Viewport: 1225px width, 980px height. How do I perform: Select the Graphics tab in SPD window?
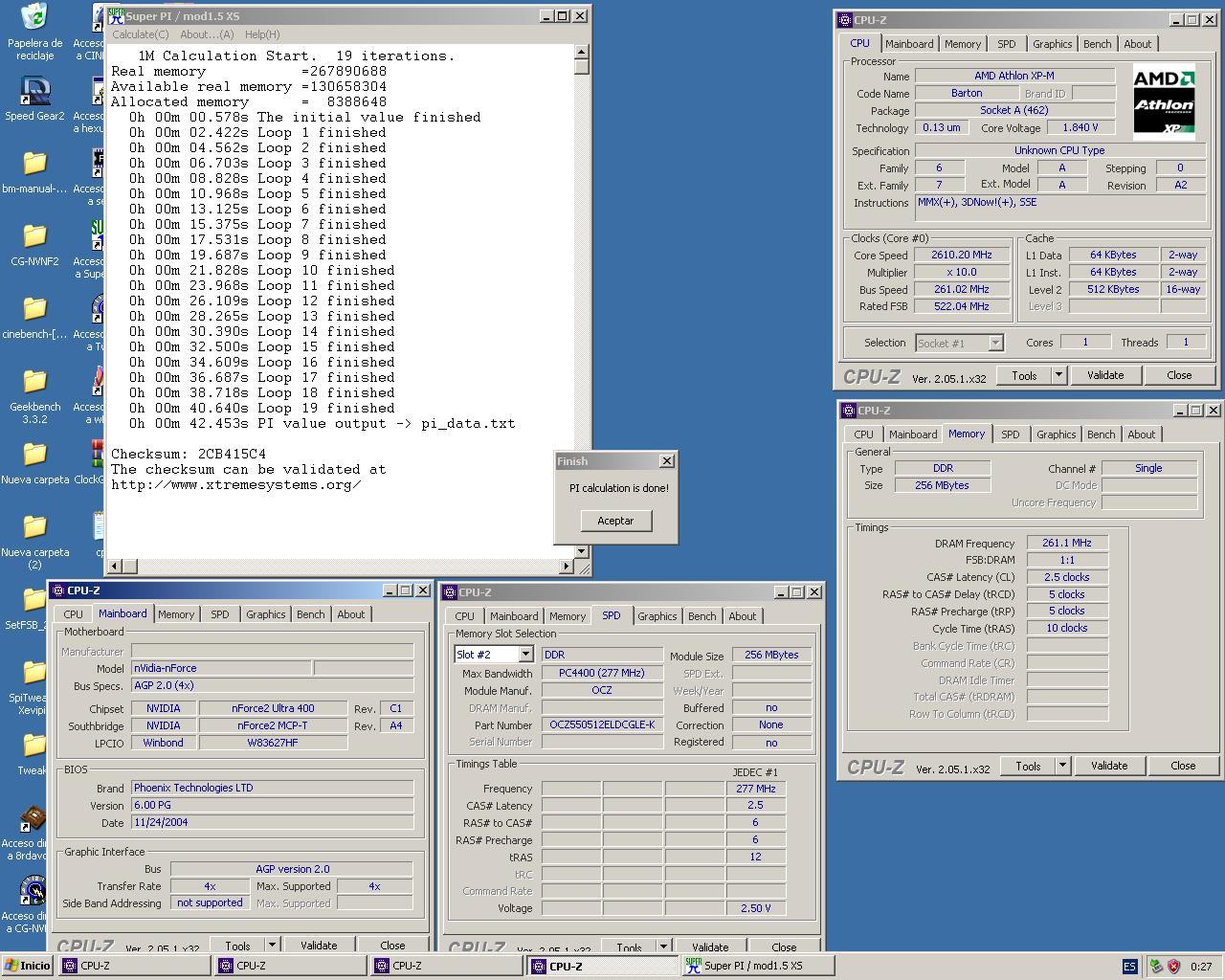[x=657, y=616]
